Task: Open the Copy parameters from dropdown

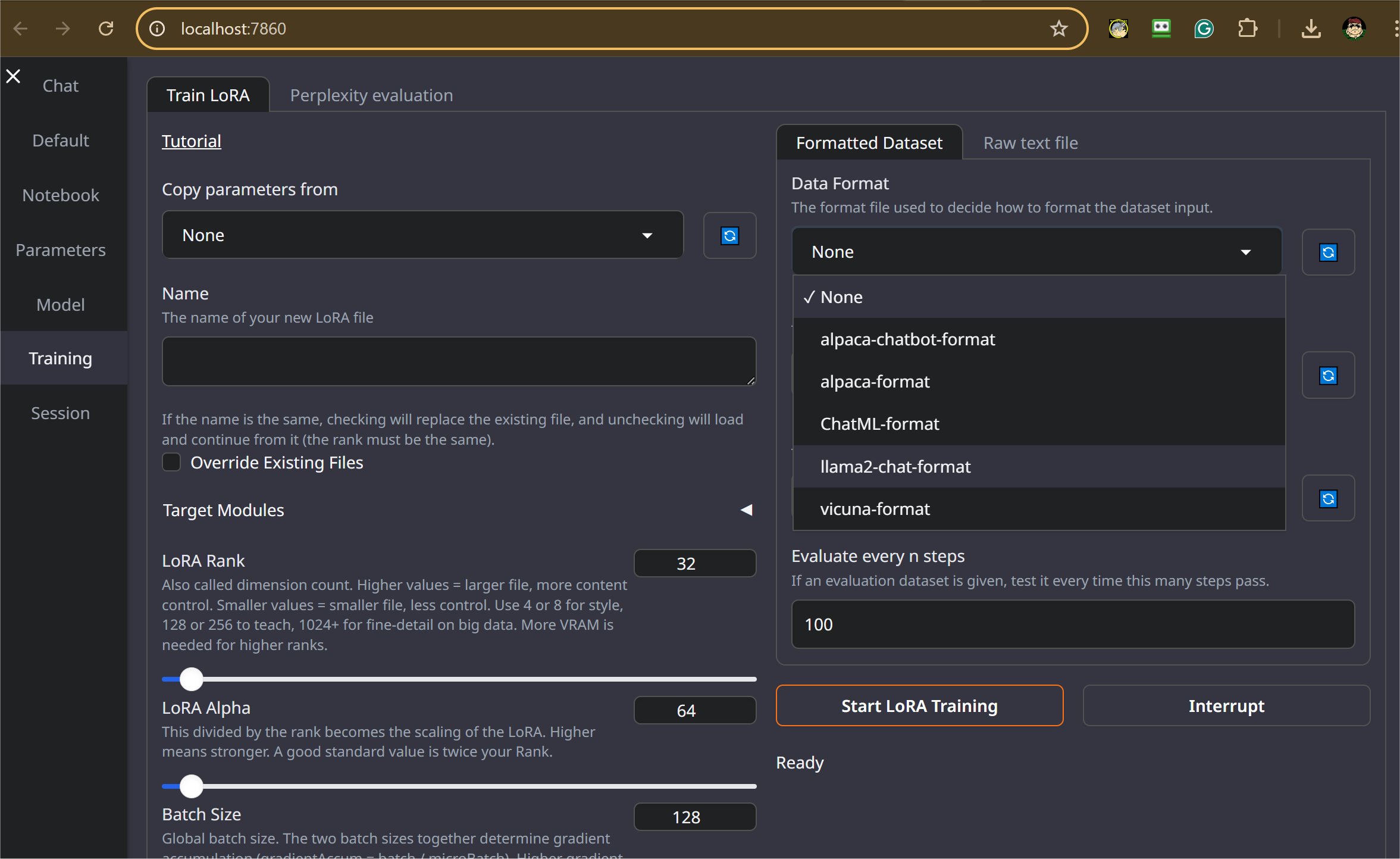Action: pyautogui.click(x=422, y=235)
